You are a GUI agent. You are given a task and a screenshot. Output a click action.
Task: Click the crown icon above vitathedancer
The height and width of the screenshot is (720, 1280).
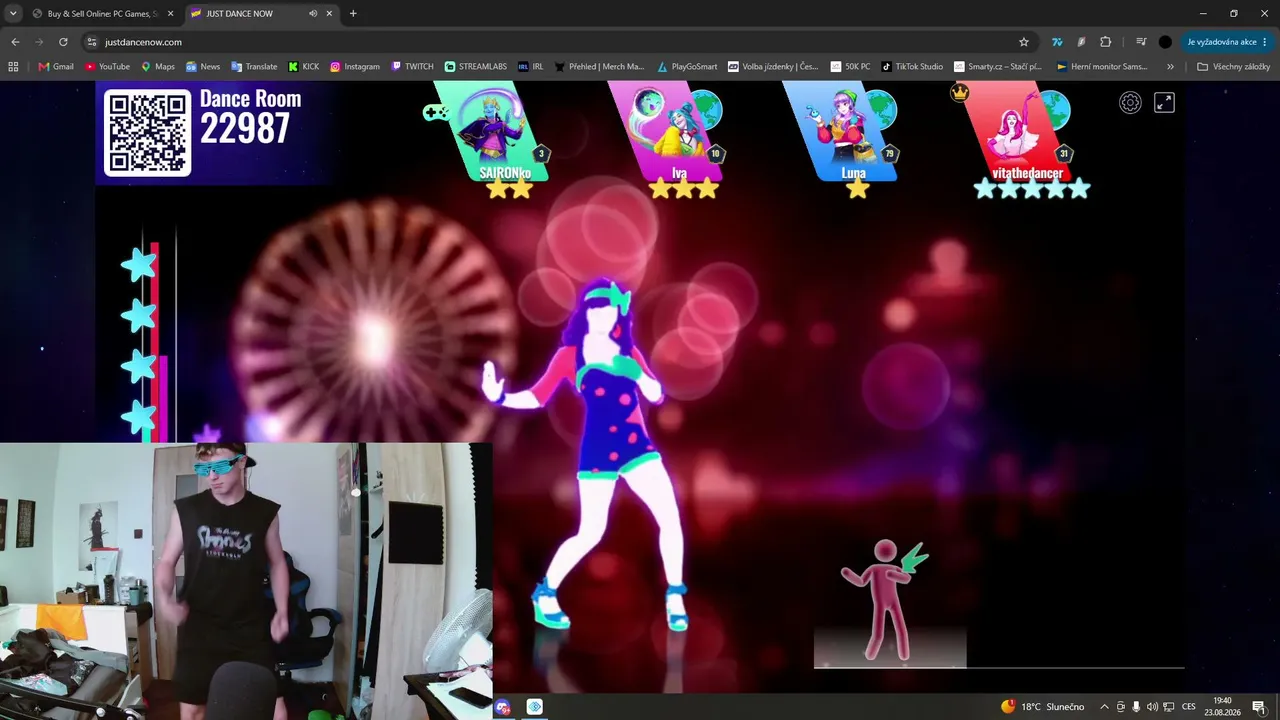click(960, 93)
